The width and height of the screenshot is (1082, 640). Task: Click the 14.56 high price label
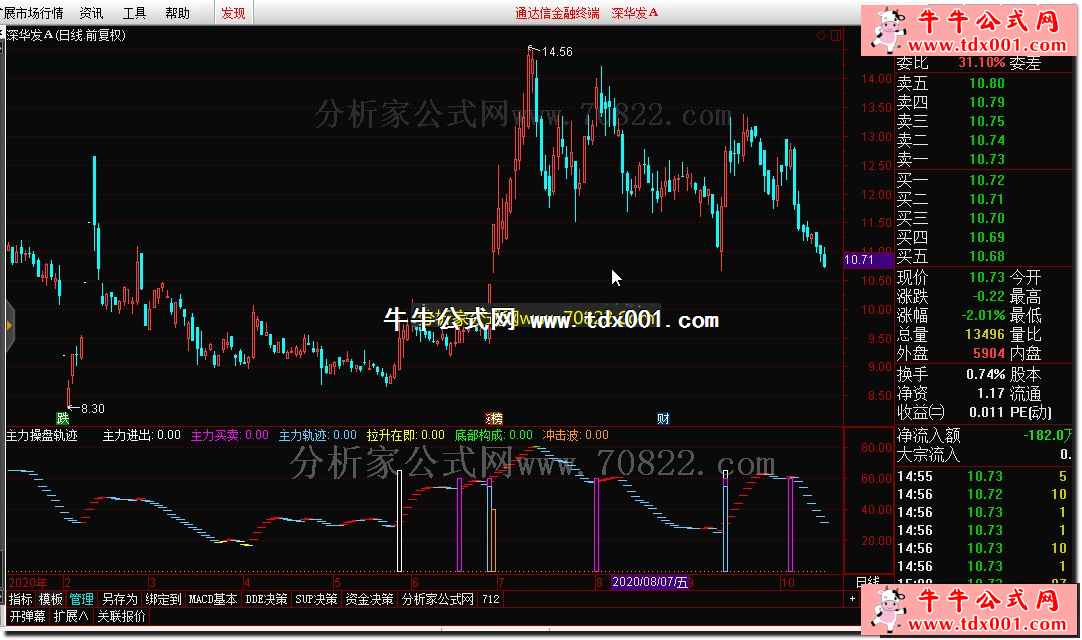[x=557, y=52]
